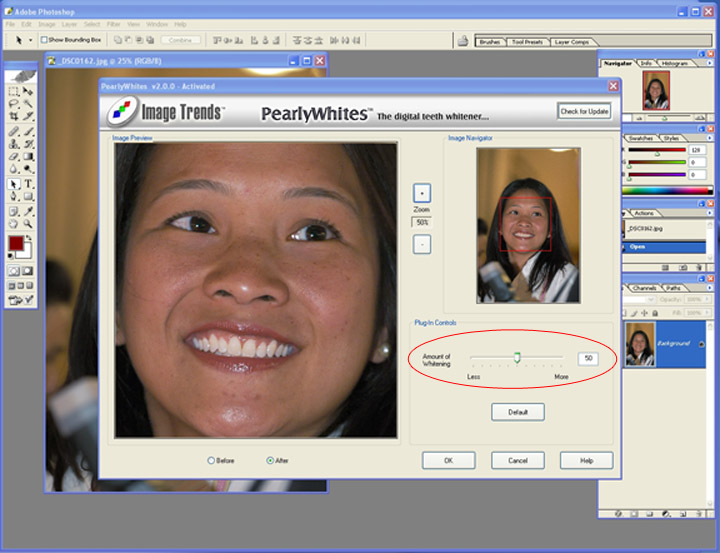The height and width of the screenshot is (553, 720).
Task: Click the Cancel button in PearlyWhites
Action: coord(518,460)
